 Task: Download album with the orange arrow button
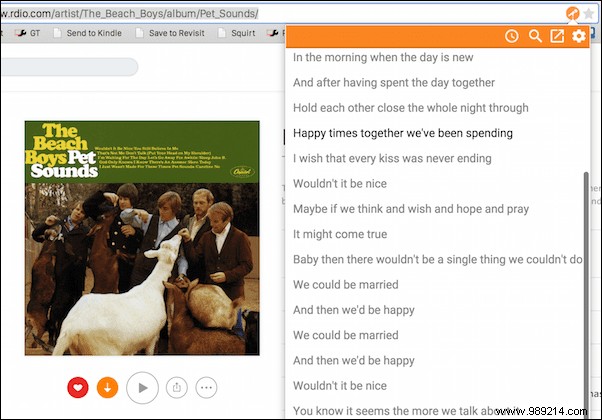click(108, 387)
